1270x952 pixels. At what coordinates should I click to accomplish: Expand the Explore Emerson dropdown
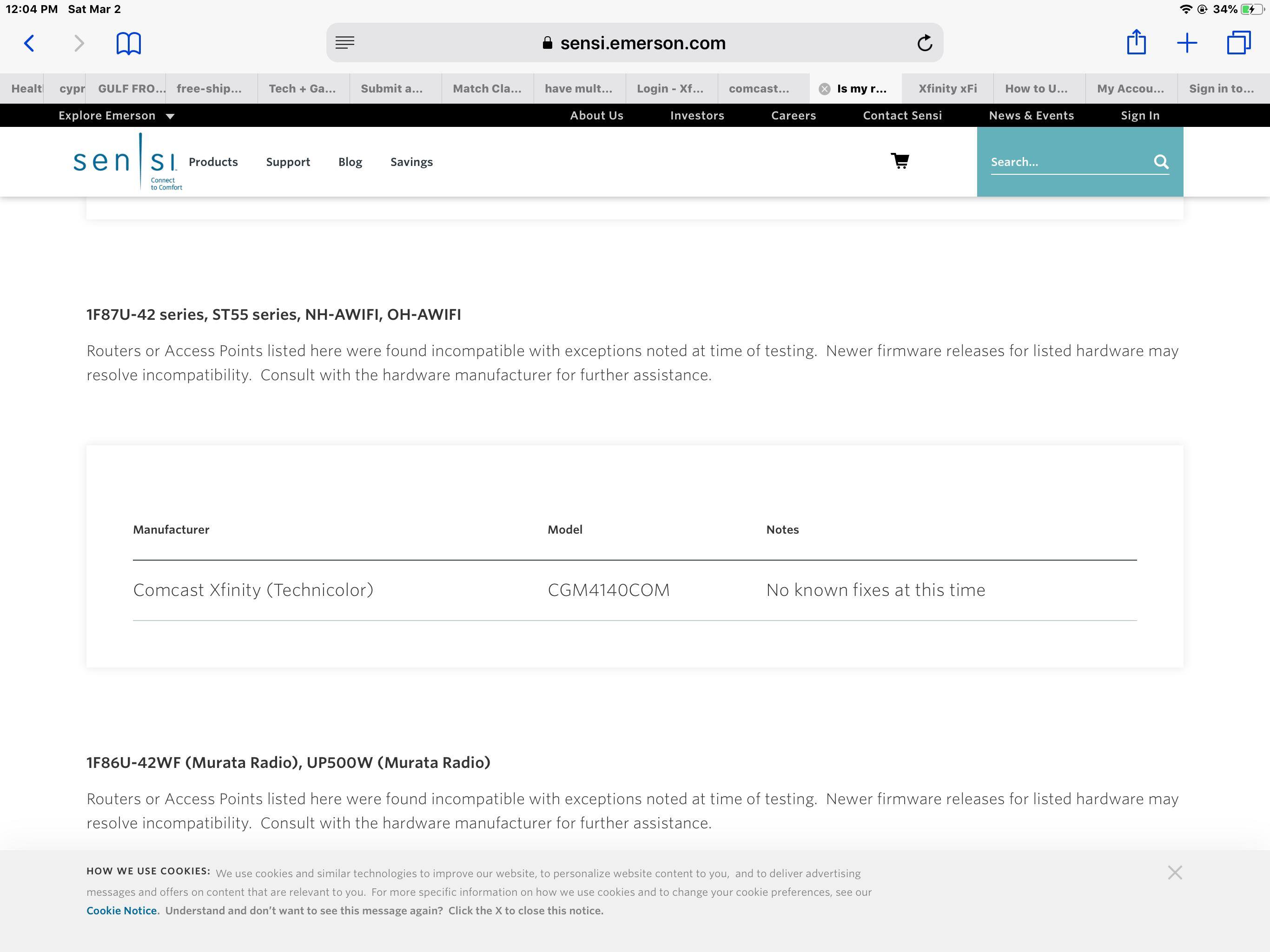coord(117,115)
